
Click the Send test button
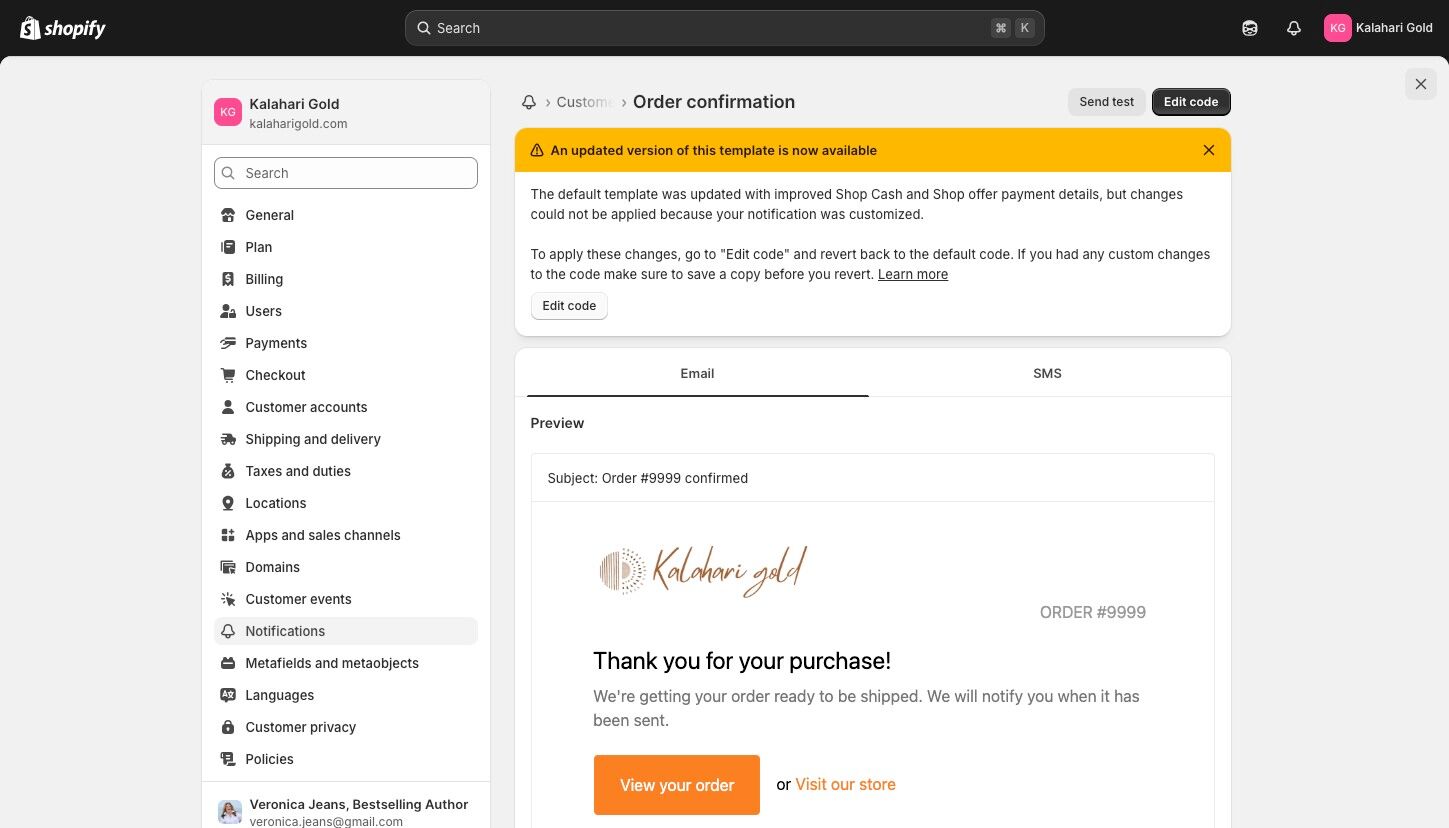click(1106, 102)
